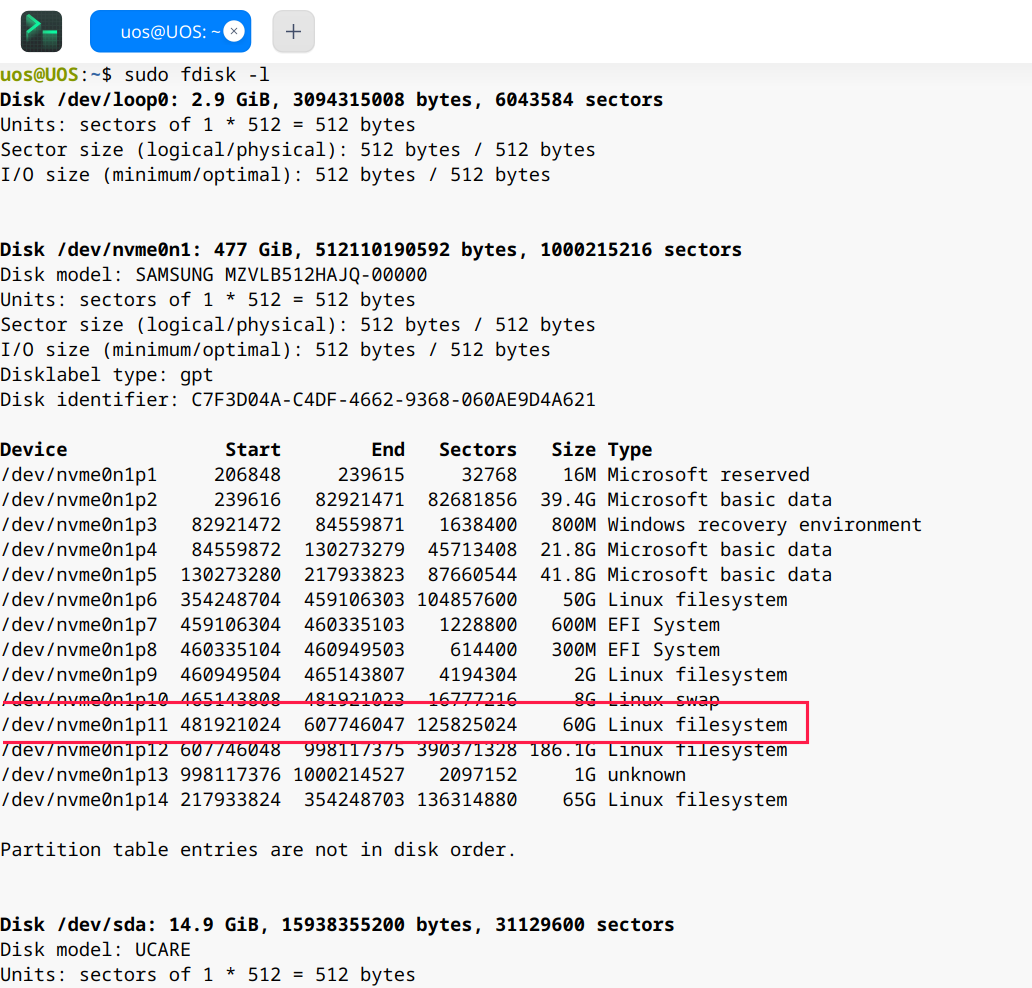Click the "Device" column header

pos(34,450)
